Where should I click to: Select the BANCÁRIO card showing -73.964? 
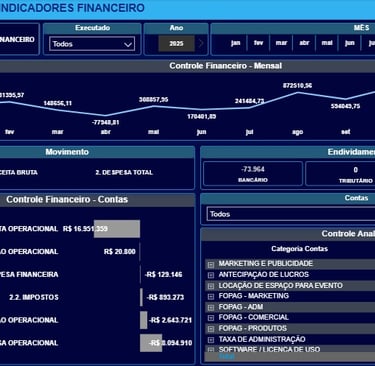(x=253, y=174)
